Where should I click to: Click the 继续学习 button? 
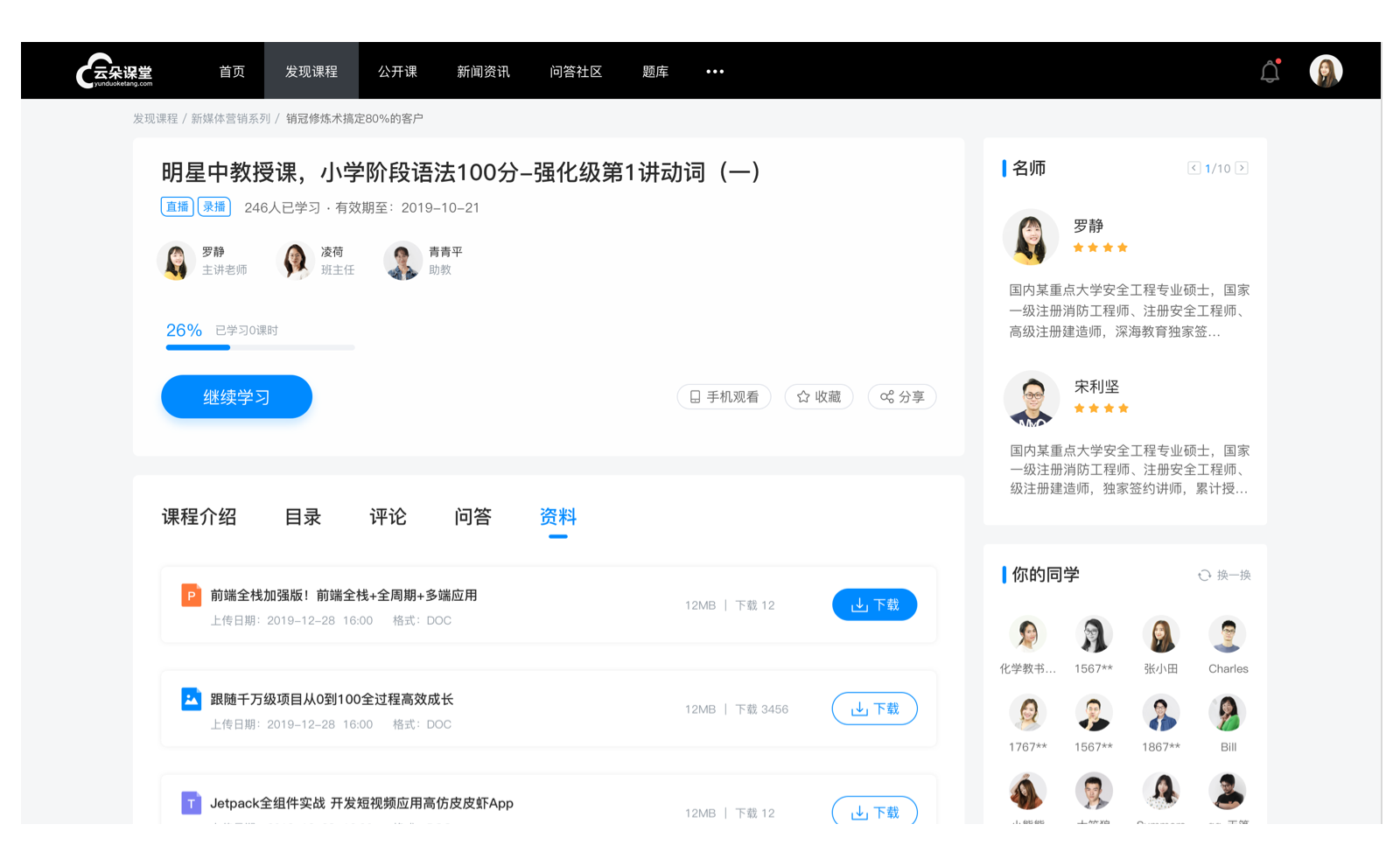[236, 396]
